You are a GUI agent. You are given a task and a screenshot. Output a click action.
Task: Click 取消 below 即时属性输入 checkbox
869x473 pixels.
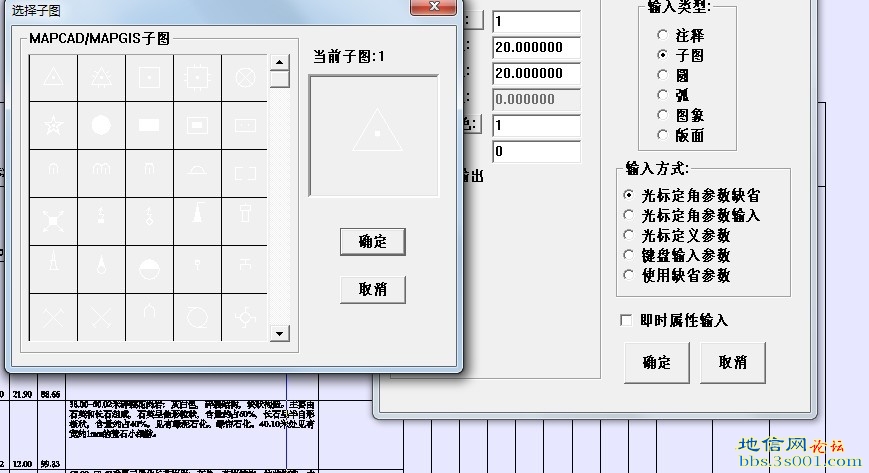[733, 363]
